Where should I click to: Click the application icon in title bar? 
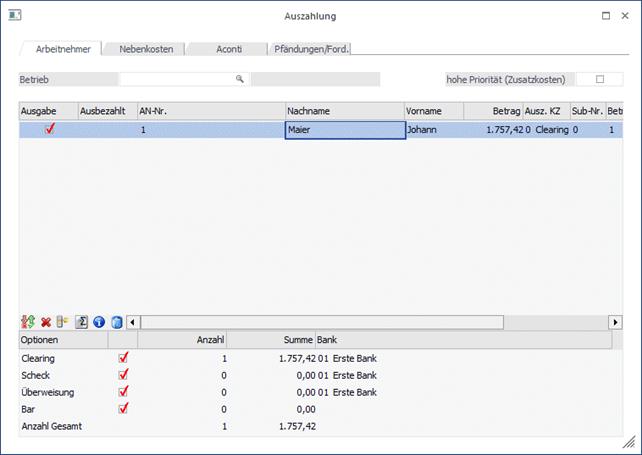(14, 16)
